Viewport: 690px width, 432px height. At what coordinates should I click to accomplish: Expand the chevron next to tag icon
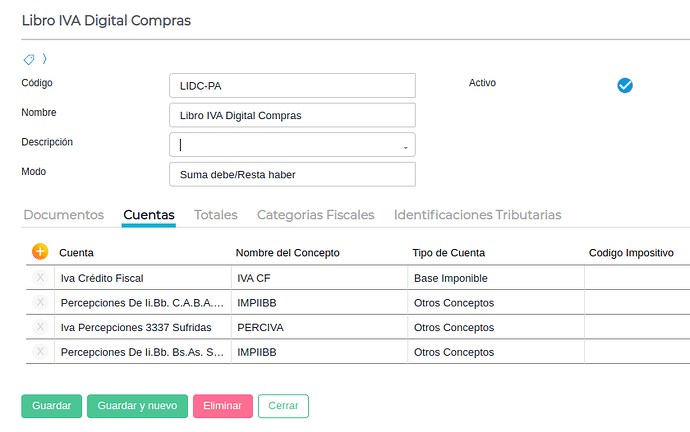point(44,59)
